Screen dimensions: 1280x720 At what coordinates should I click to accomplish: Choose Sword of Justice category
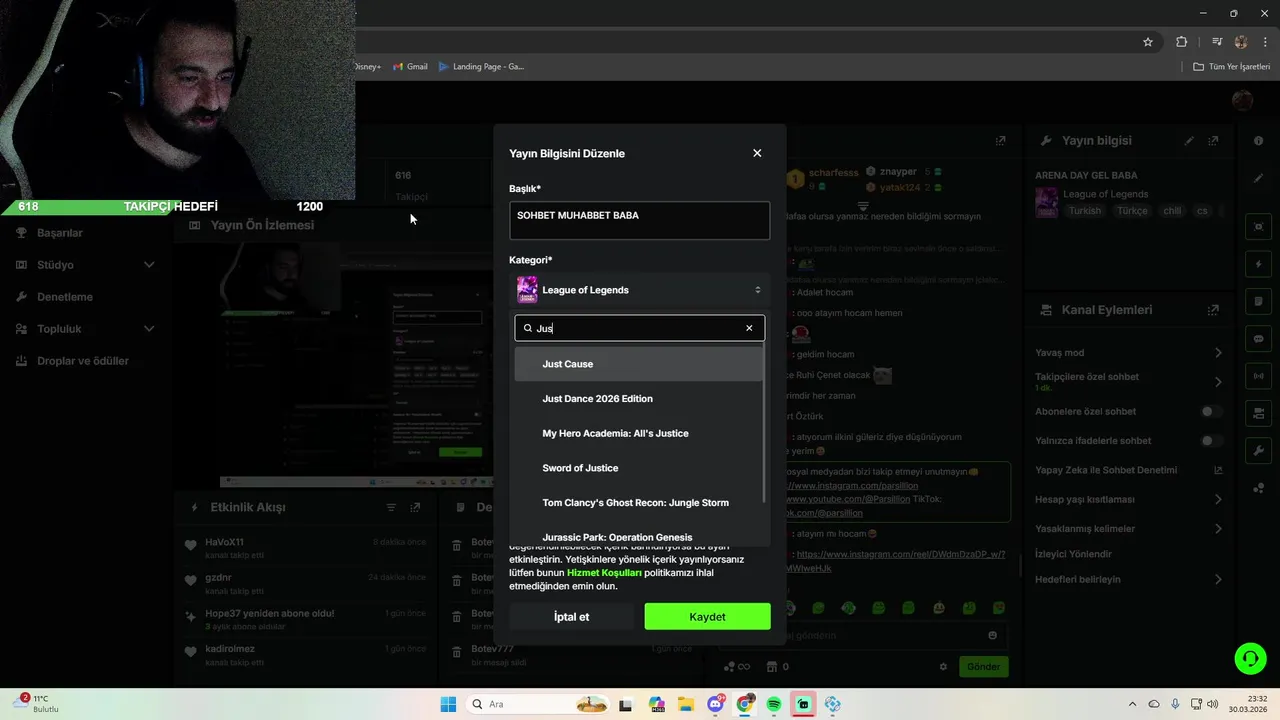point(638,468)
